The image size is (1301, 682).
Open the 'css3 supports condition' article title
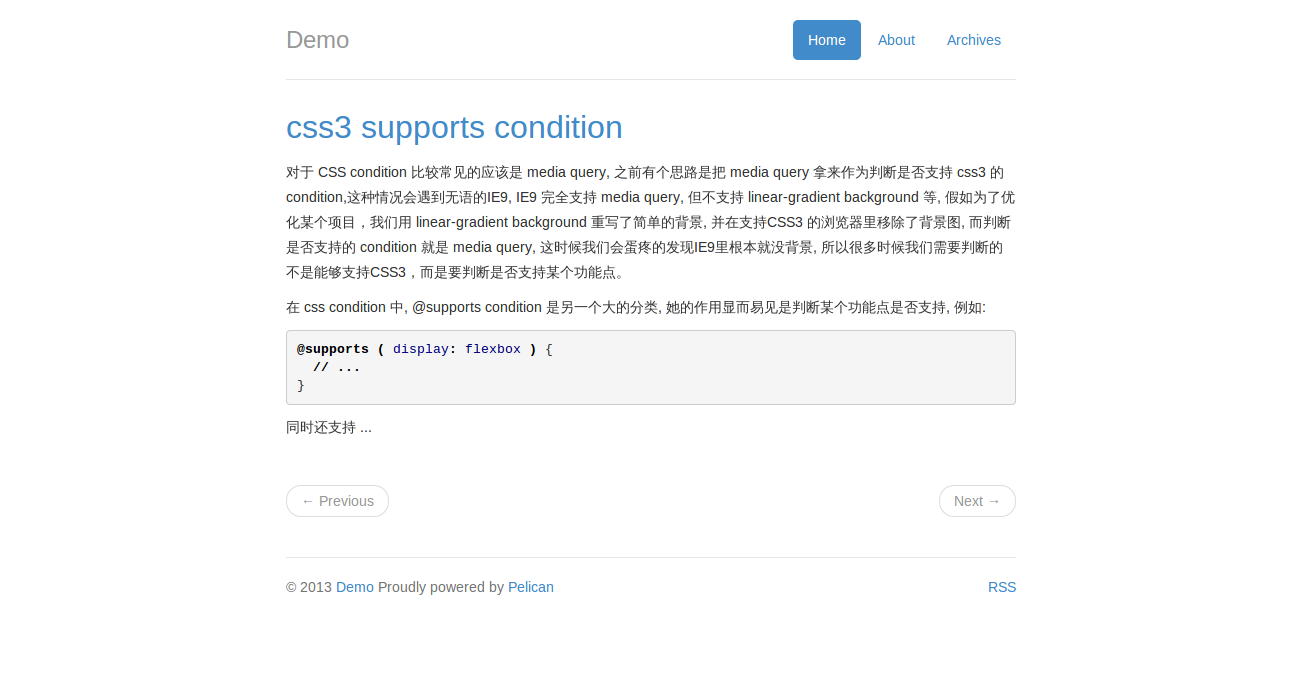tap(454, 127)
